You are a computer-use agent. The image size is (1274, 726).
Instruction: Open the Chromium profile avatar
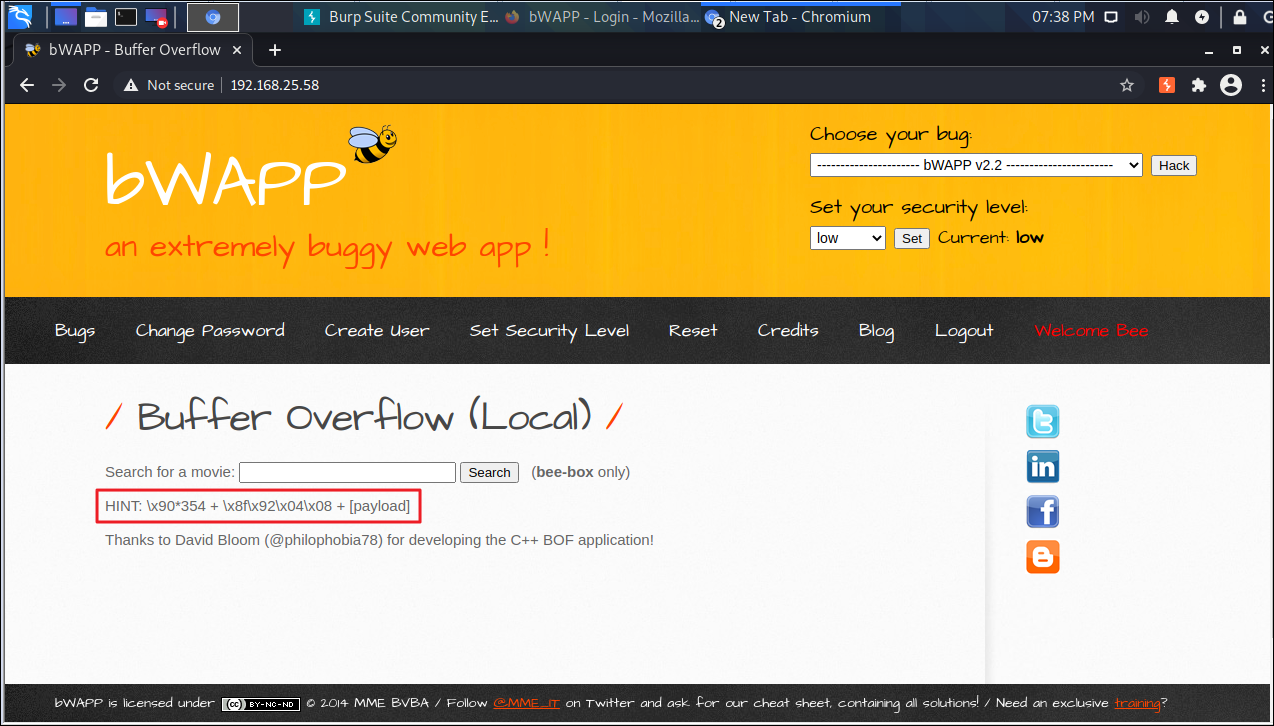(x=1231, y=85)
